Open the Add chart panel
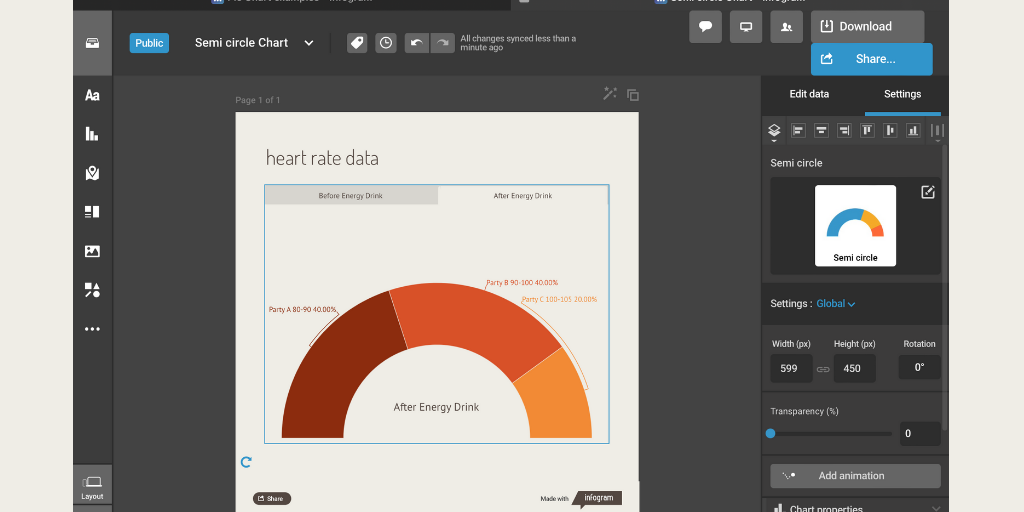Screen dimensions: 1024x512 [92, 134]
